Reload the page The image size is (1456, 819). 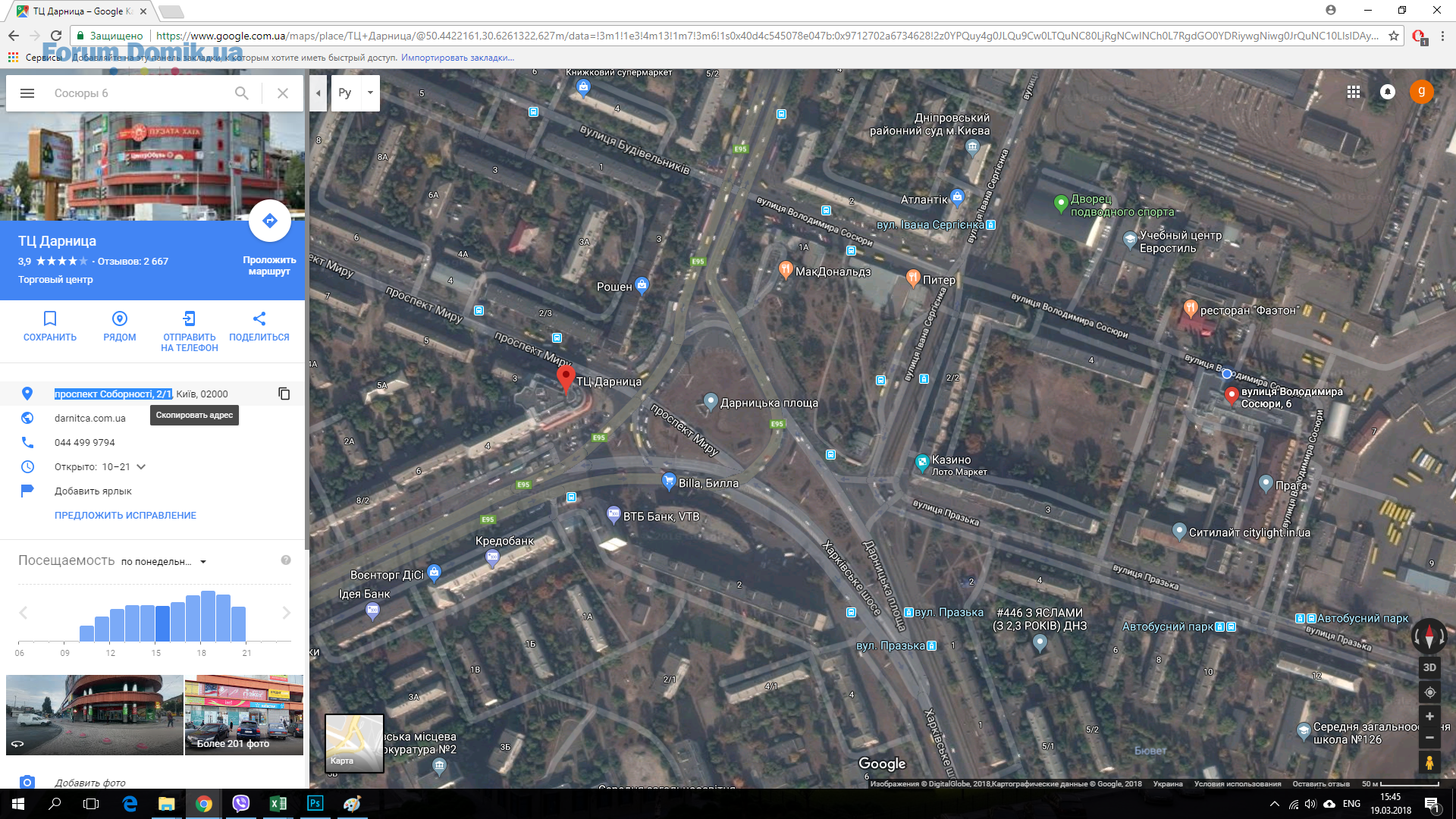click(56, 36)
